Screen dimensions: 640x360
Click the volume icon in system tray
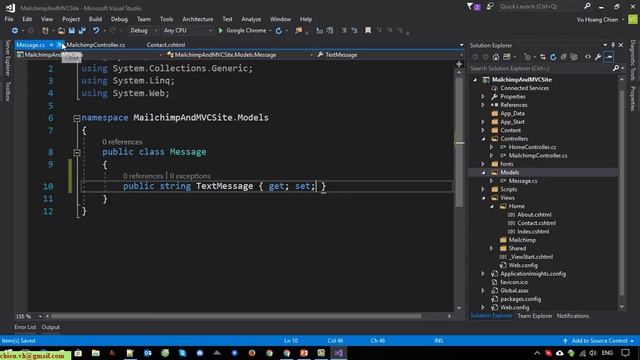click(593, 353)
